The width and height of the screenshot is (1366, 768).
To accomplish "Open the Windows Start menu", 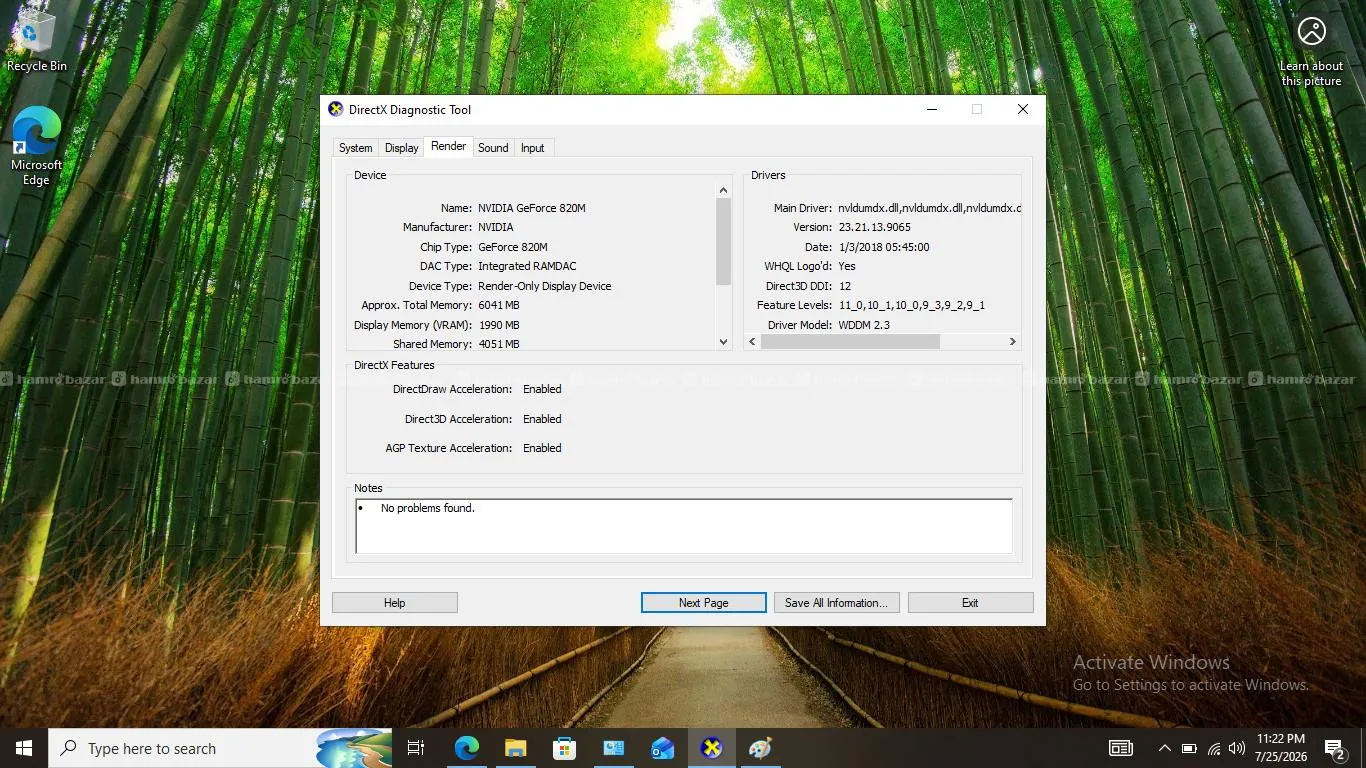I will tap(24, 748).
